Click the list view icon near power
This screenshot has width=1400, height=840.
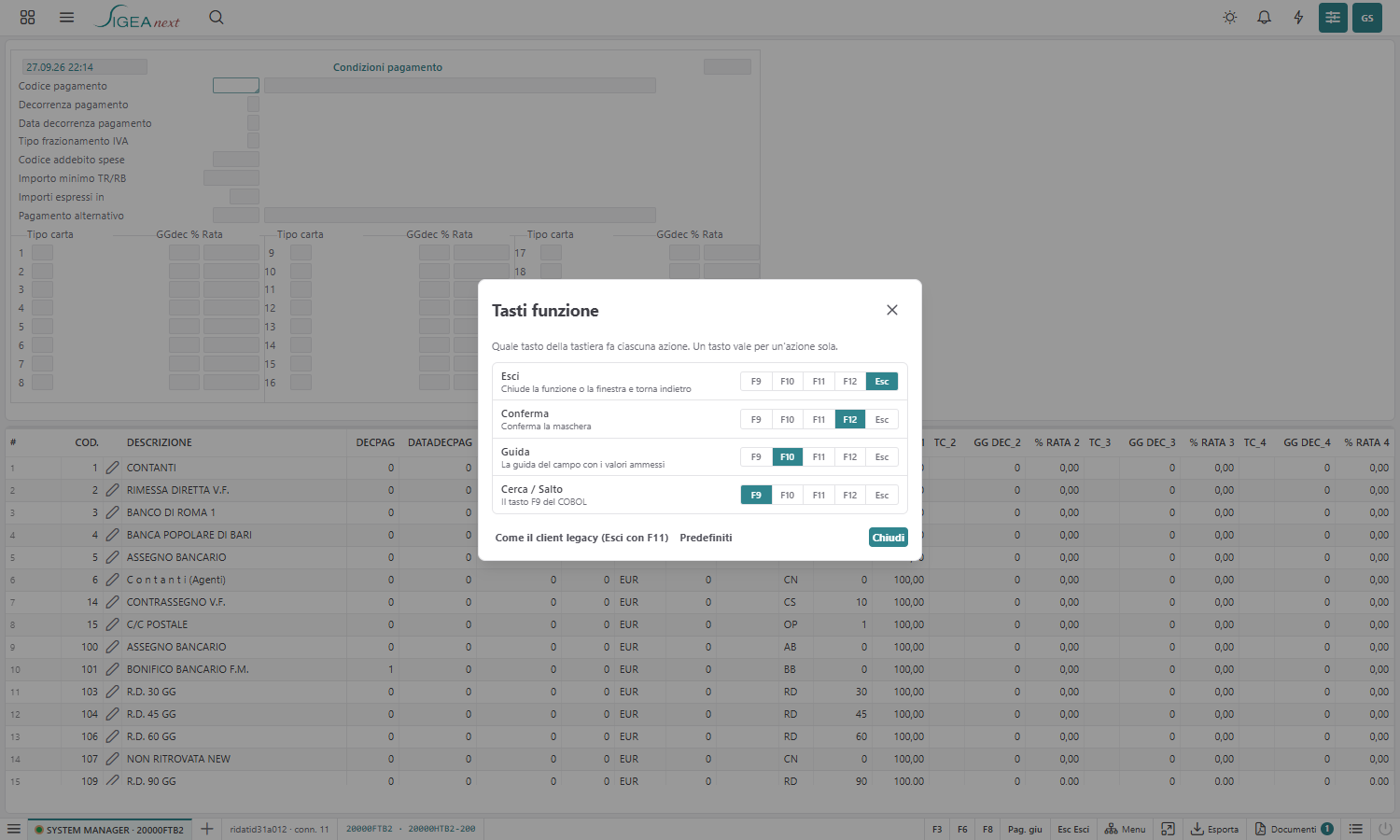point(1356,829)
